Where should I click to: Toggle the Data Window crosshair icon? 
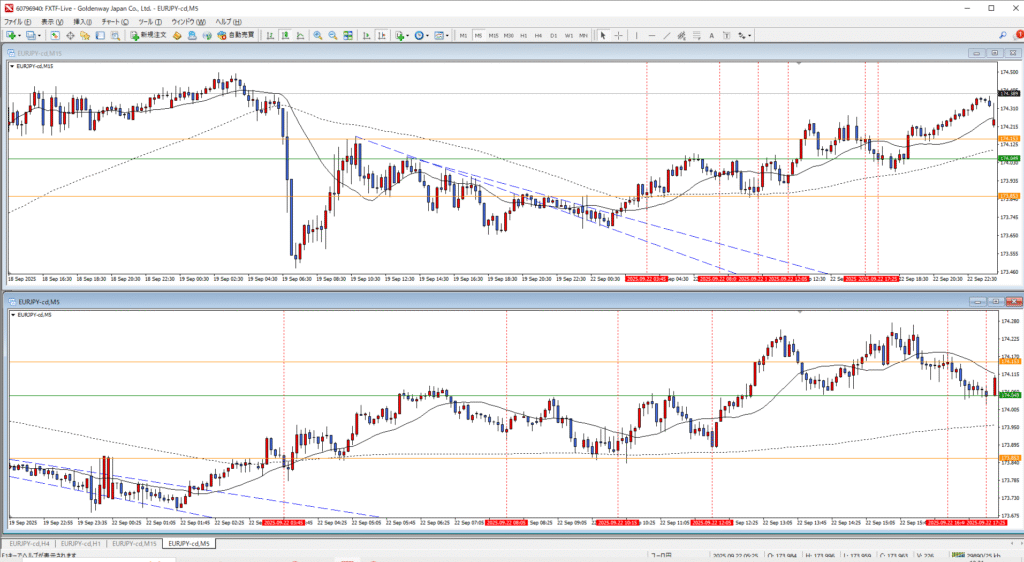click(70, 35)
